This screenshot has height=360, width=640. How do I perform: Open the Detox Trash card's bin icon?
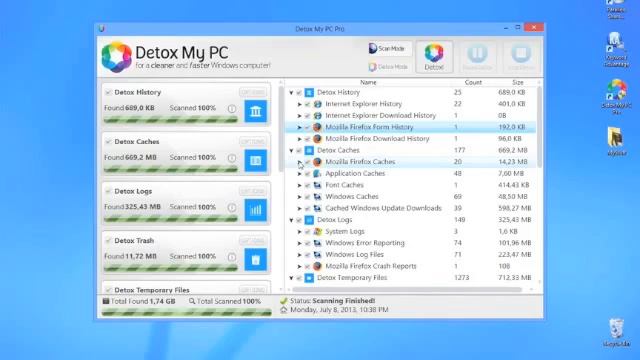256,259
